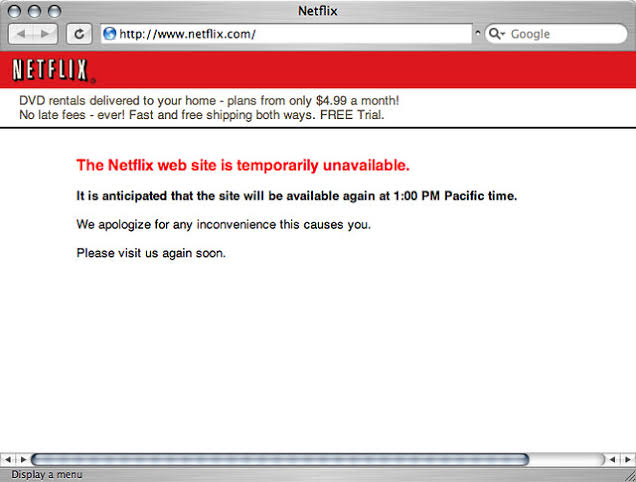Reload the Netflix page
Screen dimensions: 636x482
click(x=80, y=34)
